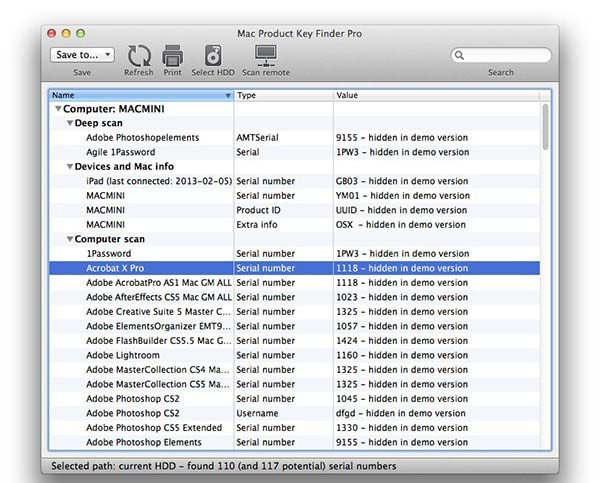600x483 pixels.
Task: Select the Adobe Photoshop Elements row
Action: click(295, 442)
